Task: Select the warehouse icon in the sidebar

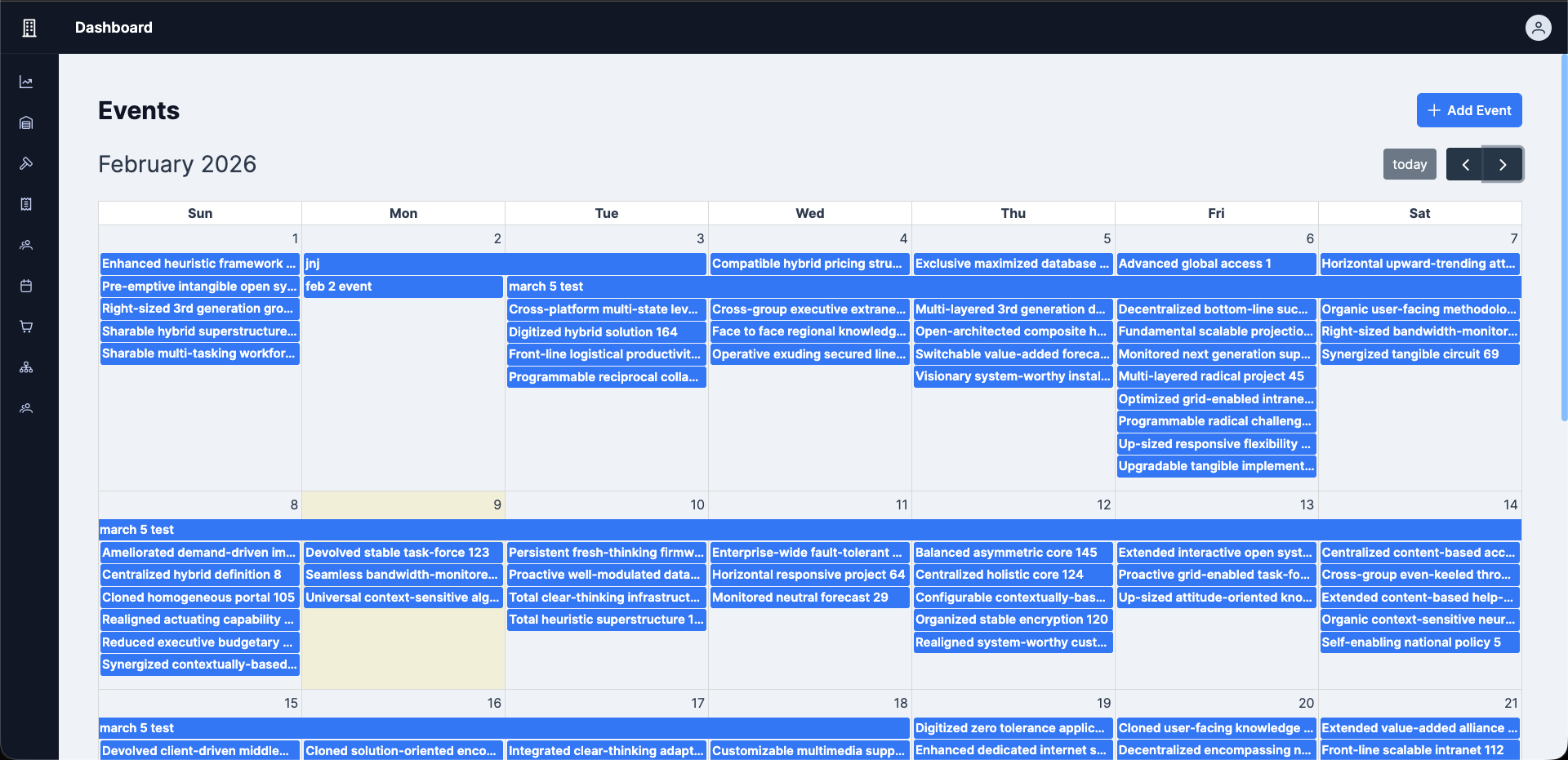Action: tap(26, 122)
